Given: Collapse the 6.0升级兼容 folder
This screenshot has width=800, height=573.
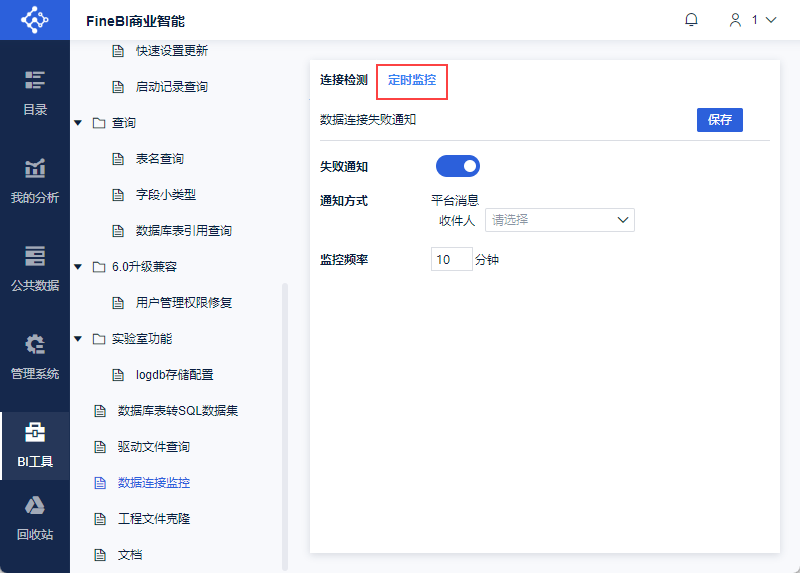Looking at the screenshot, I should (78, 267).
